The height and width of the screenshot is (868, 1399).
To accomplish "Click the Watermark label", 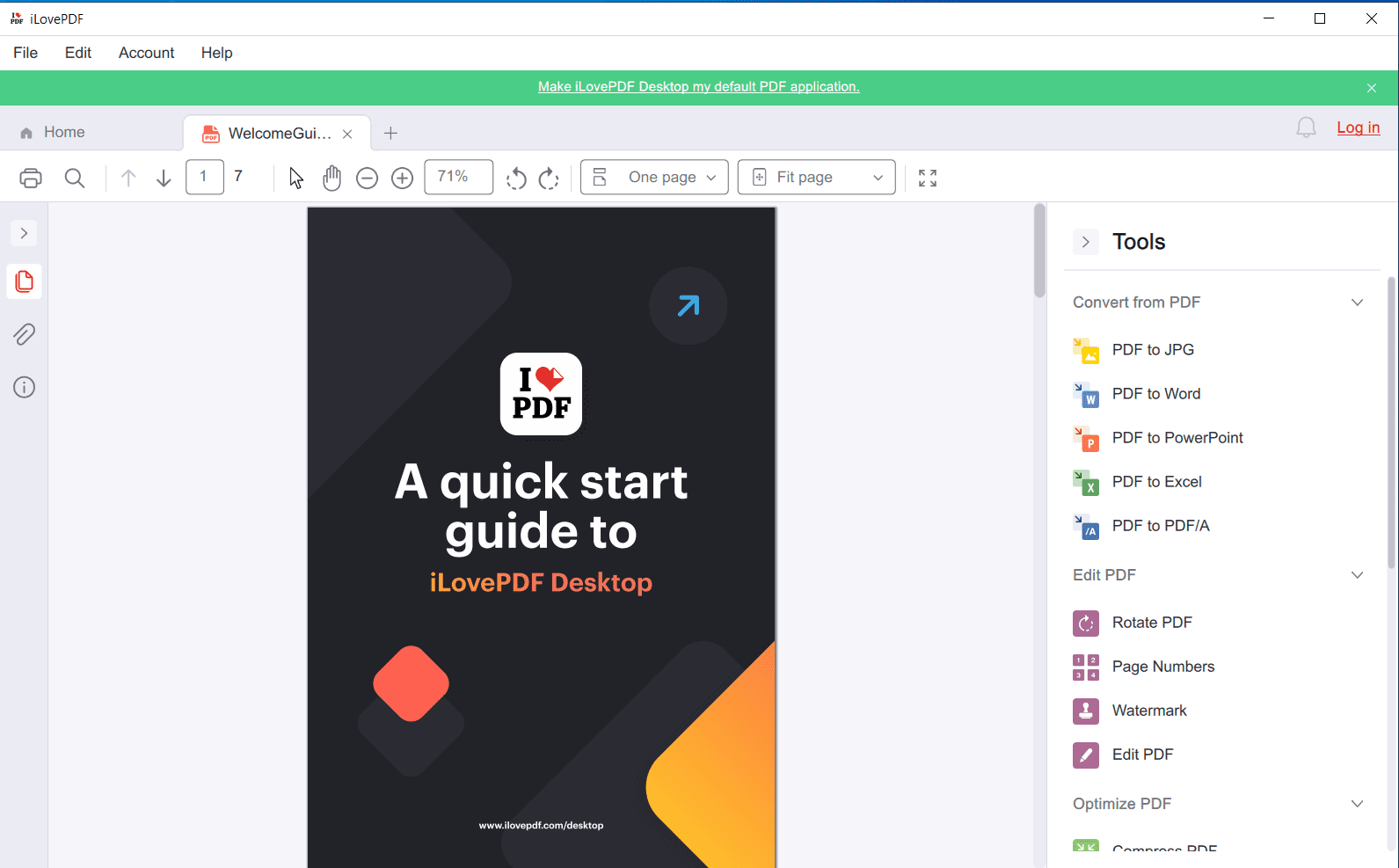I will tap(1149, 711).
